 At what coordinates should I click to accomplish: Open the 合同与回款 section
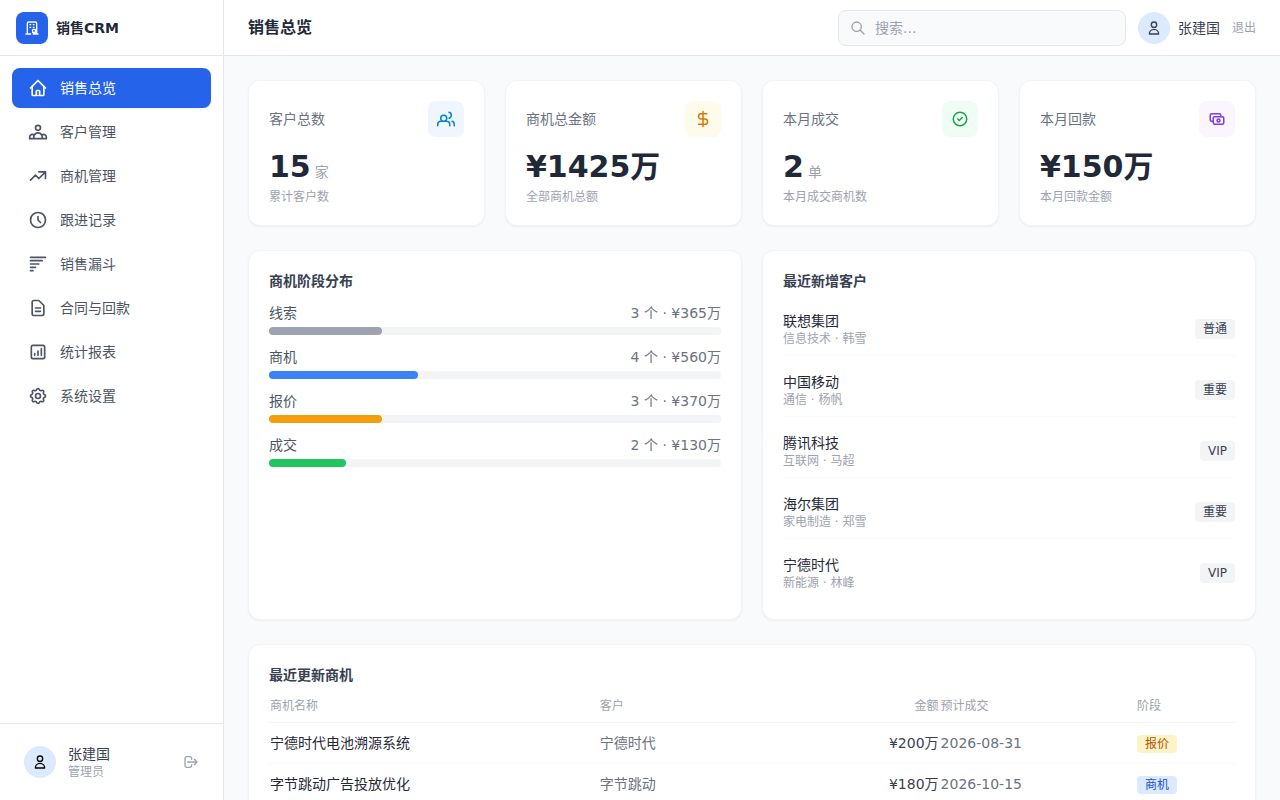pyautogui.click(x=111, y=308)
